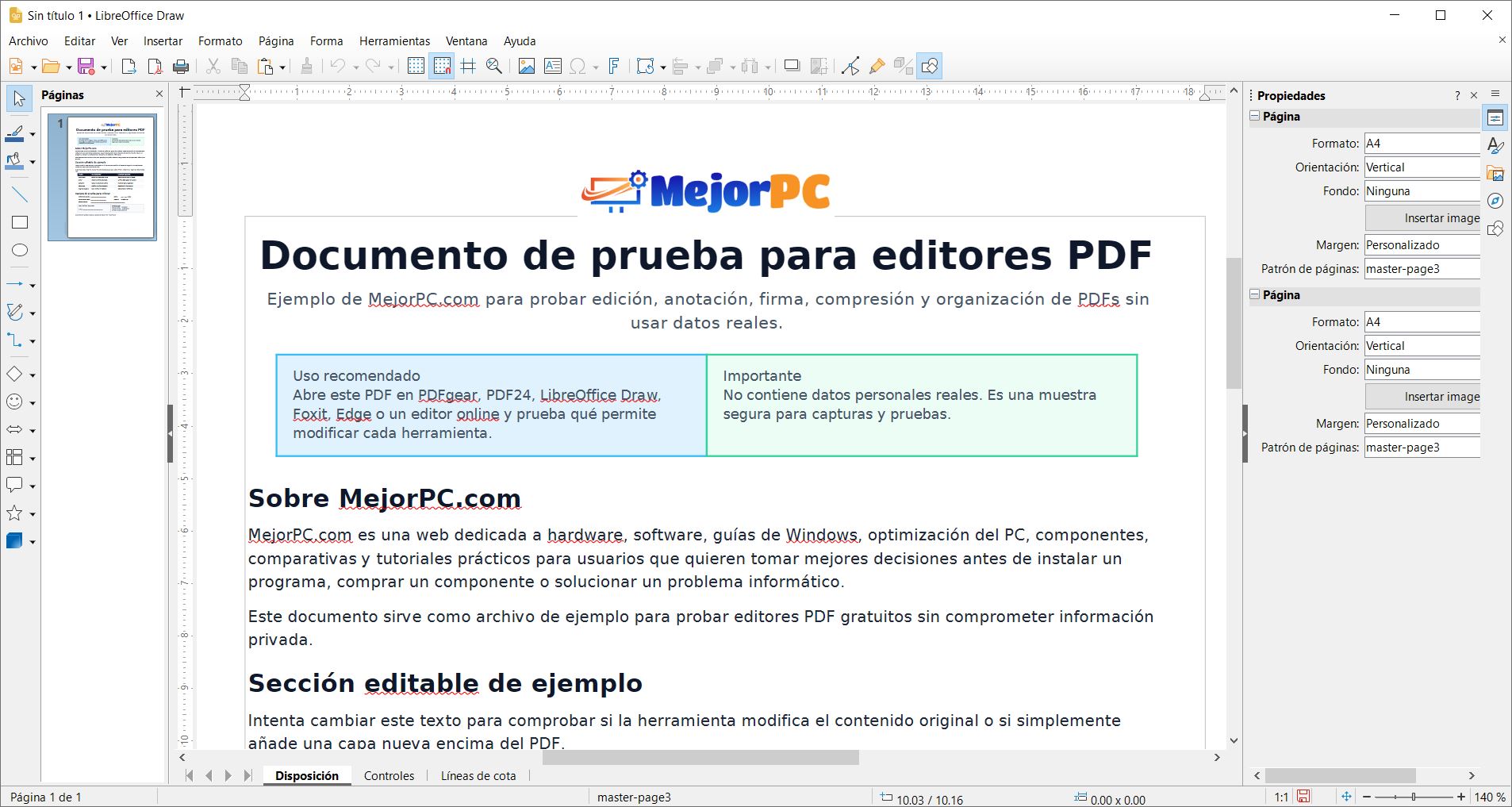This screenshot has height=807, width=1512.
Task: Open the Orientación dropdown showing Vertical
Action: pyautogui.click(x=1422, y=167)
